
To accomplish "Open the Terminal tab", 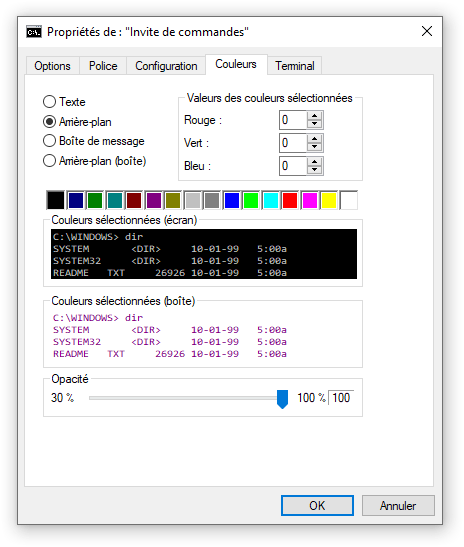I will tap(294, 66).
